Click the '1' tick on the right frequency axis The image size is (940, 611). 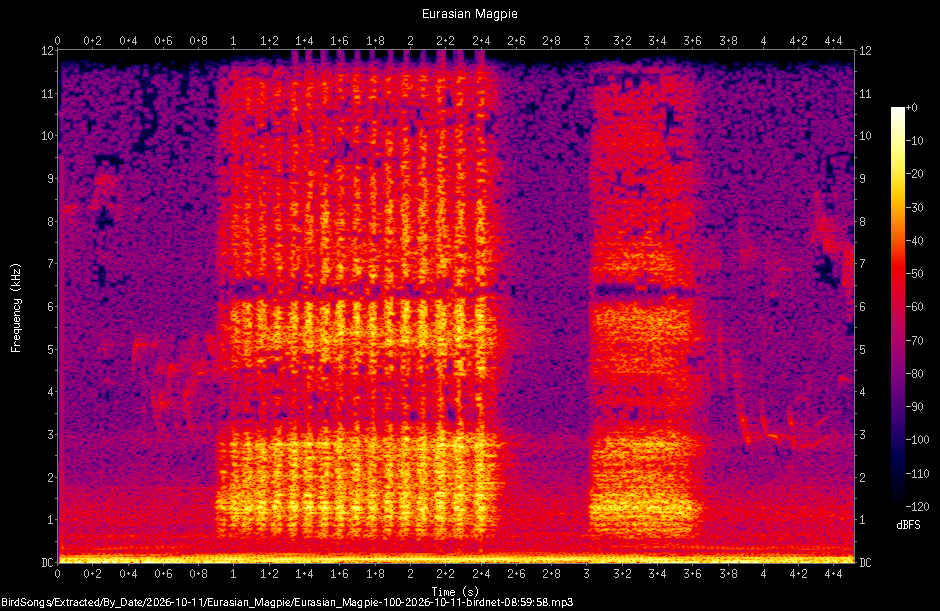click(862, 520)
